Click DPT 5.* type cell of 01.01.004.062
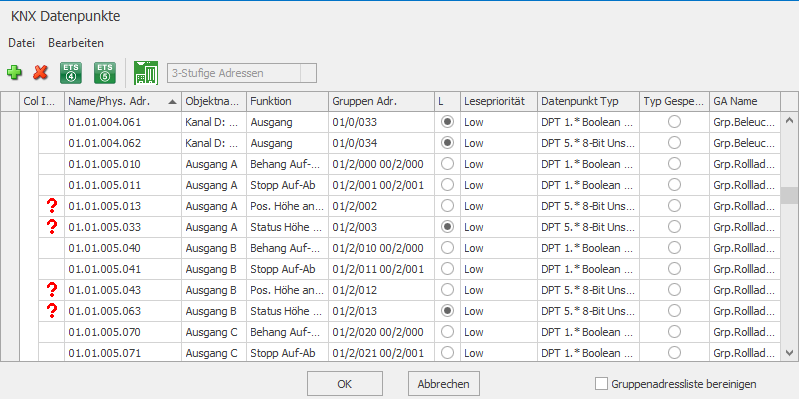The width and height of the screenshot is (799, 399). pos(589,143)
